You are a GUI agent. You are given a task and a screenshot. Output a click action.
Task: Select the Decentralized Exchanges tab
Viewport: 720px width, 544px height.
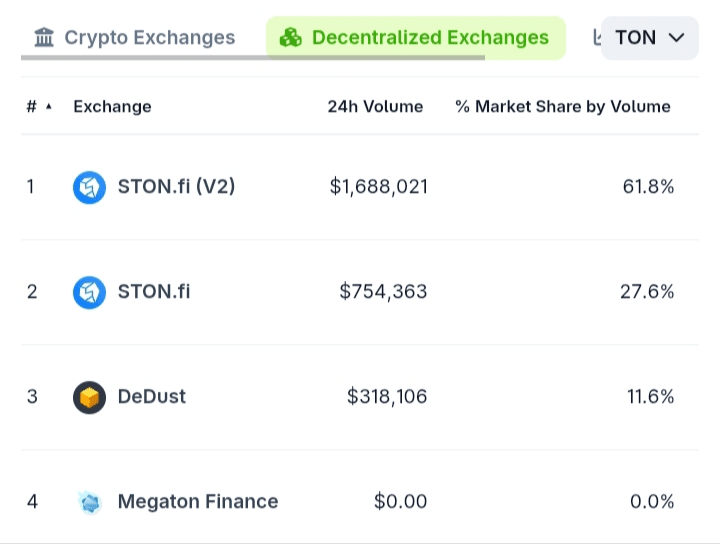point(429,38)
